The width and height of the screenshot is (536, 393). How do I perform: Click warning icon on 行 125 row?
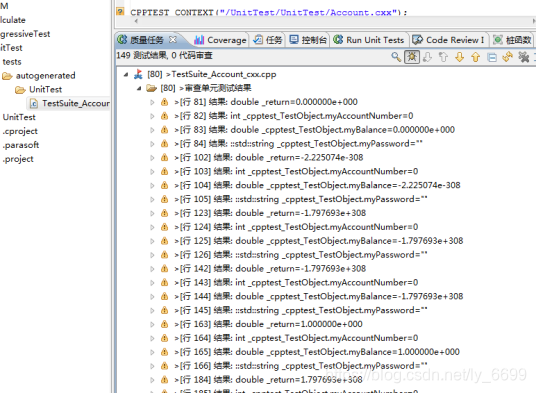point(164,241)
